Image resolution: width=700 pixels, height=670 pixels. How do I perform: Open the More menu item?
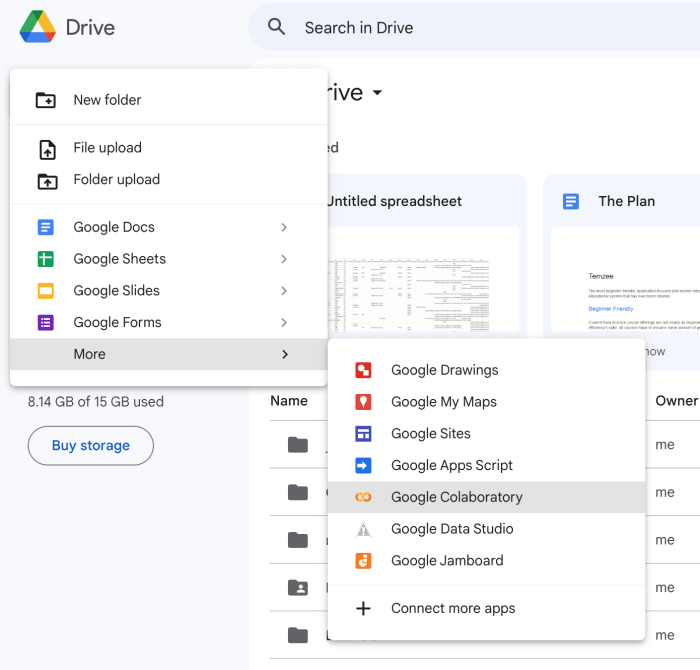(x=169, y=354)
